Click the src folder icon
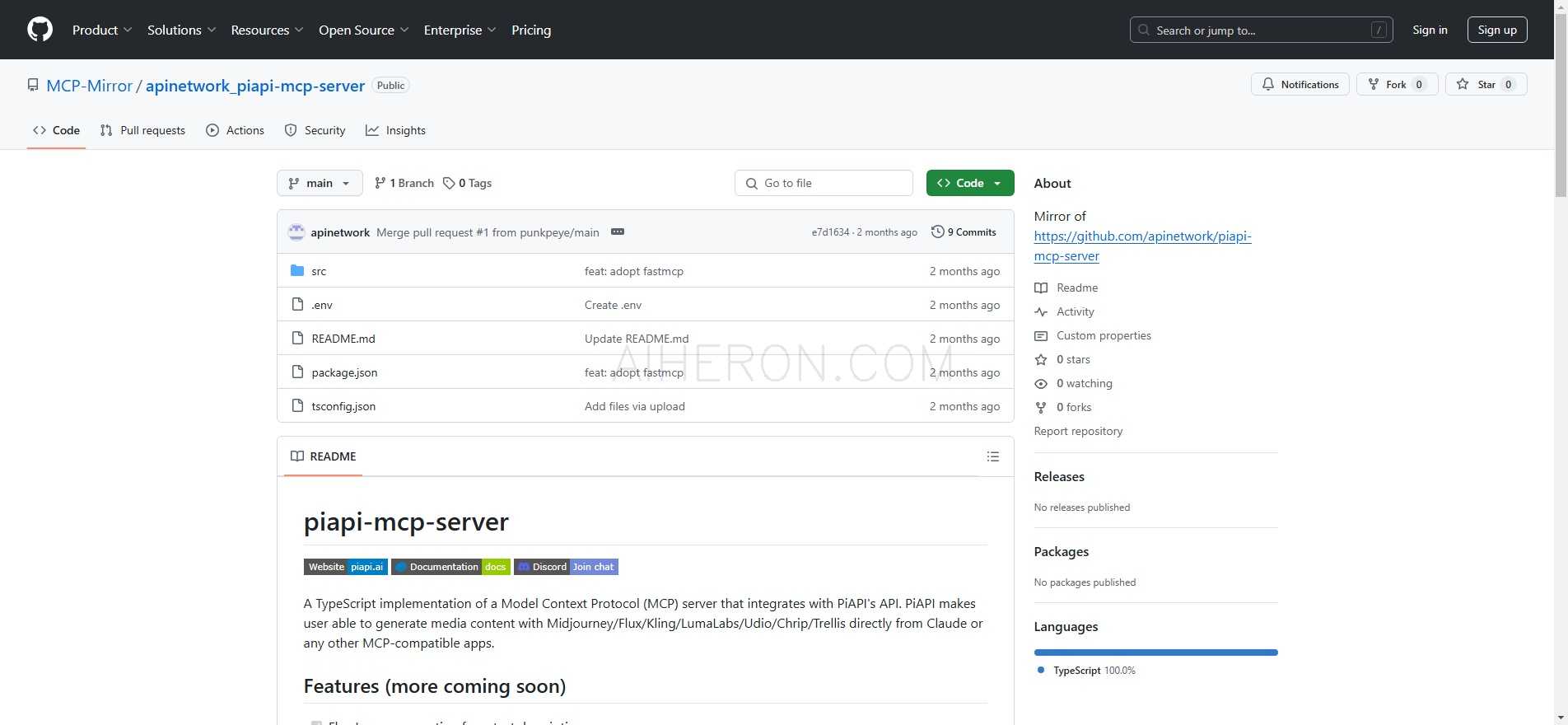Image resolution: width=1568 pixels, height=725 pixels. (297, 271)
